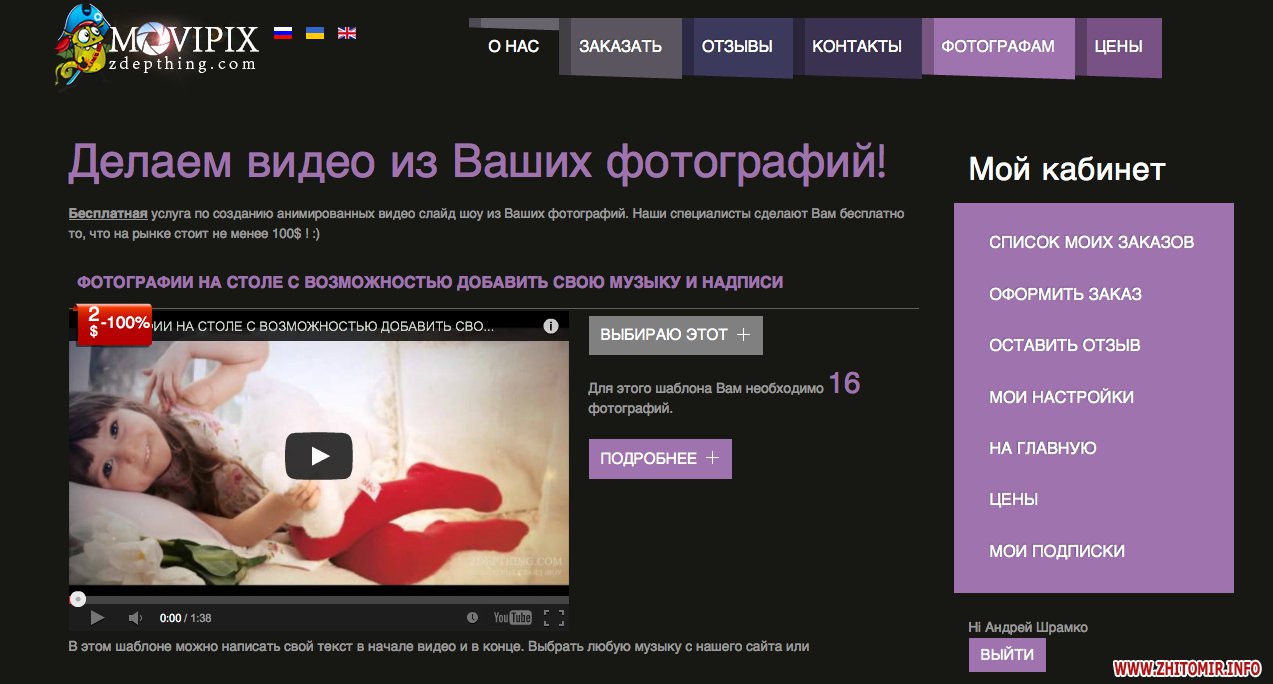1273x684 pixels.
Task: Open the О НАС menu tab
Action: pyautogui.click(x=513, y=46)
